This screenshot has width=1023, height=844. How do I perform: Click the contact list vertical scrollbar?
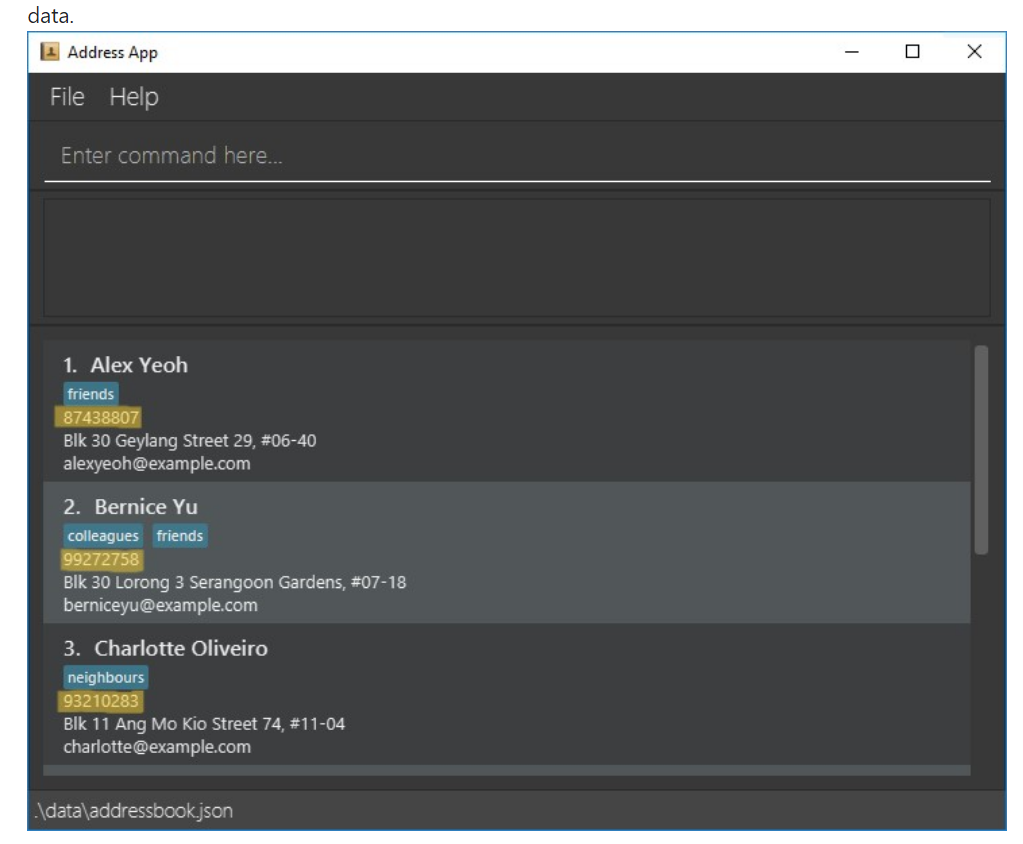tap(981, 450)
